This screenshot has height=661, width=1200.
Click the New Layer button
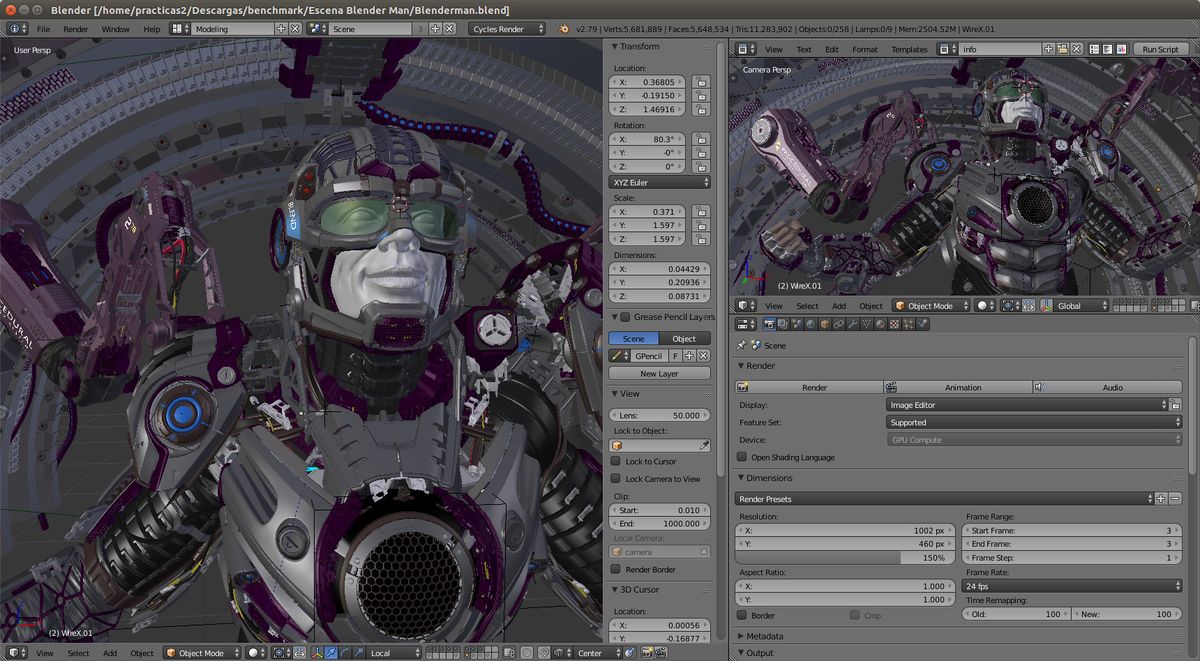click(x=659, y=373)
